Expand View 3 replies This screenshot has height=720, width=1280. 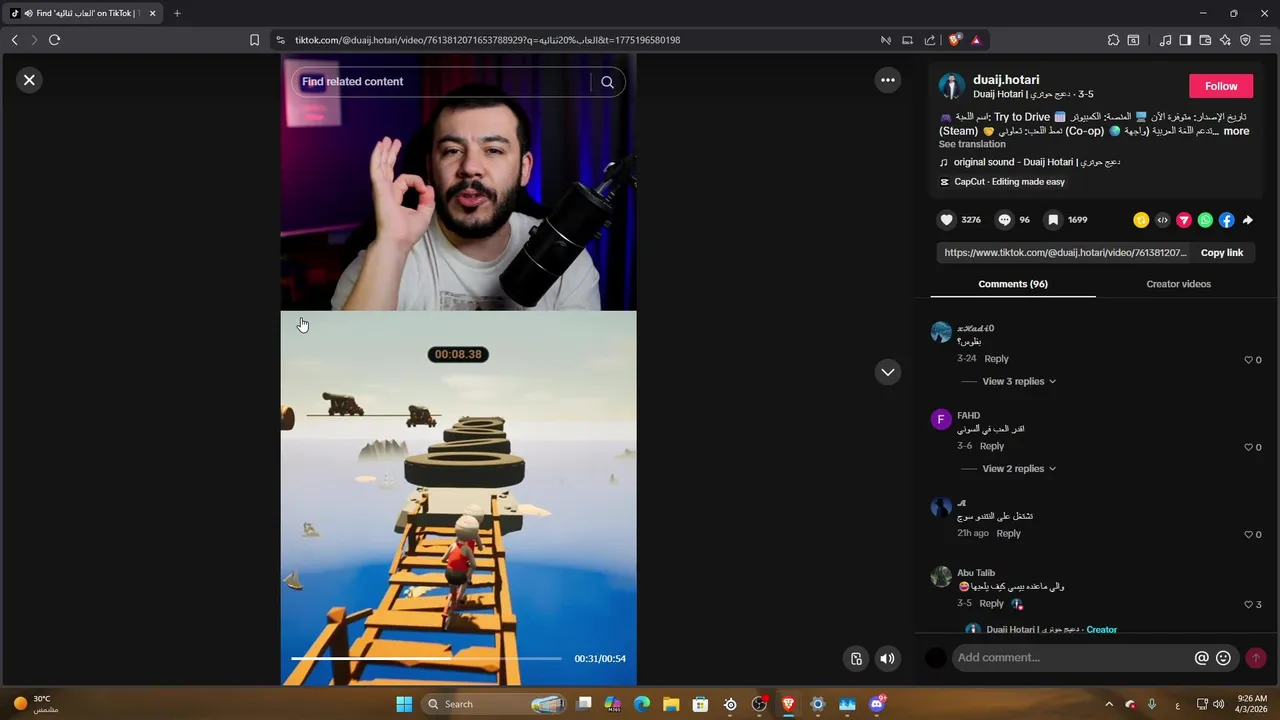[x=1019, y=381]
